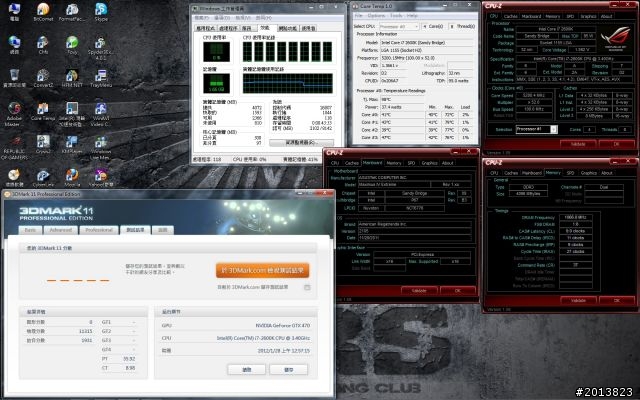The width and height of the screenshot is (640, 400).
Task: Click Validate in CPU-Z Mainboard window
Action: click(x=419, y=291)
